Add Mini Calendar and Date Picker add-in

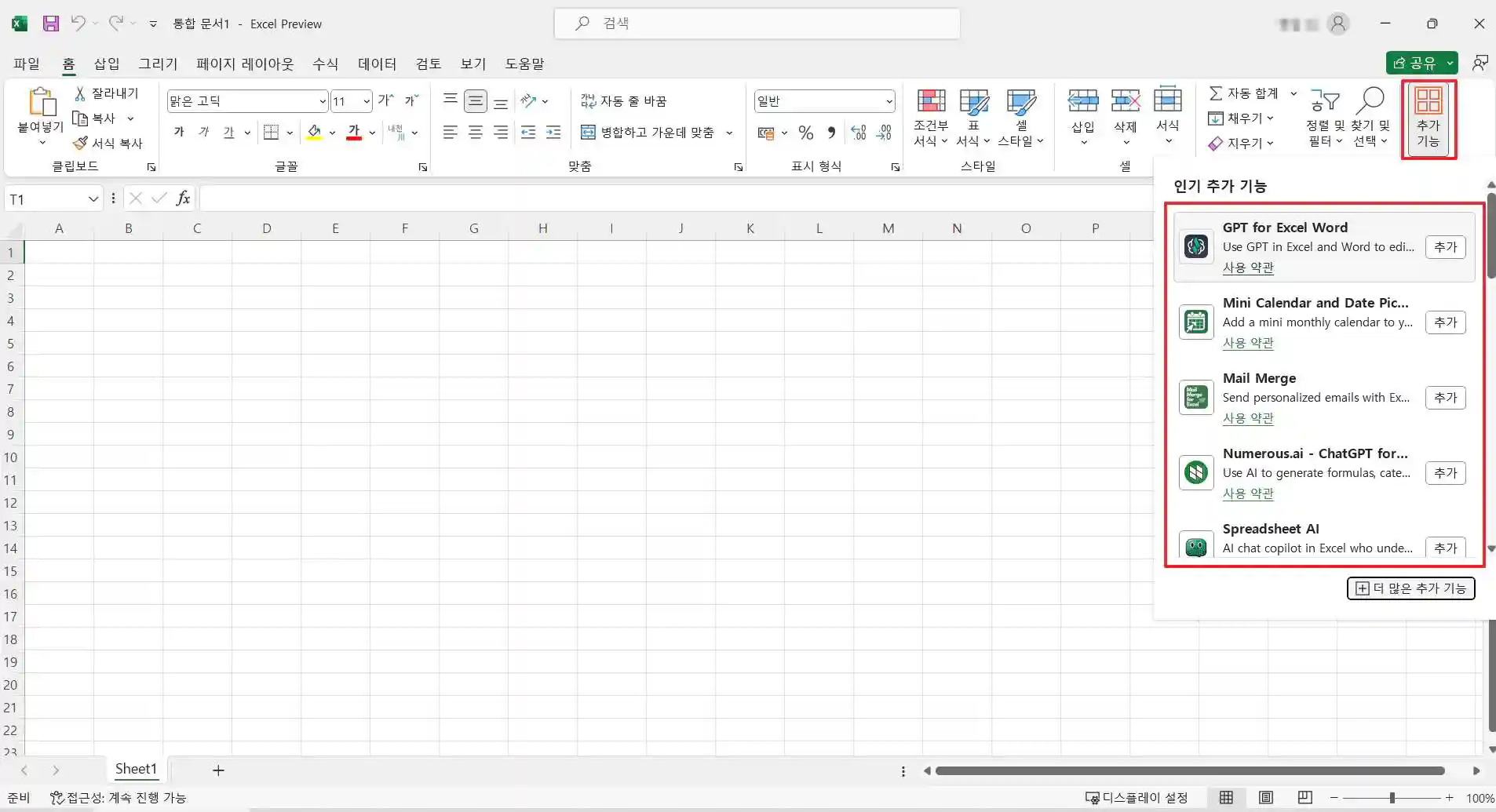pos(1445,322)
